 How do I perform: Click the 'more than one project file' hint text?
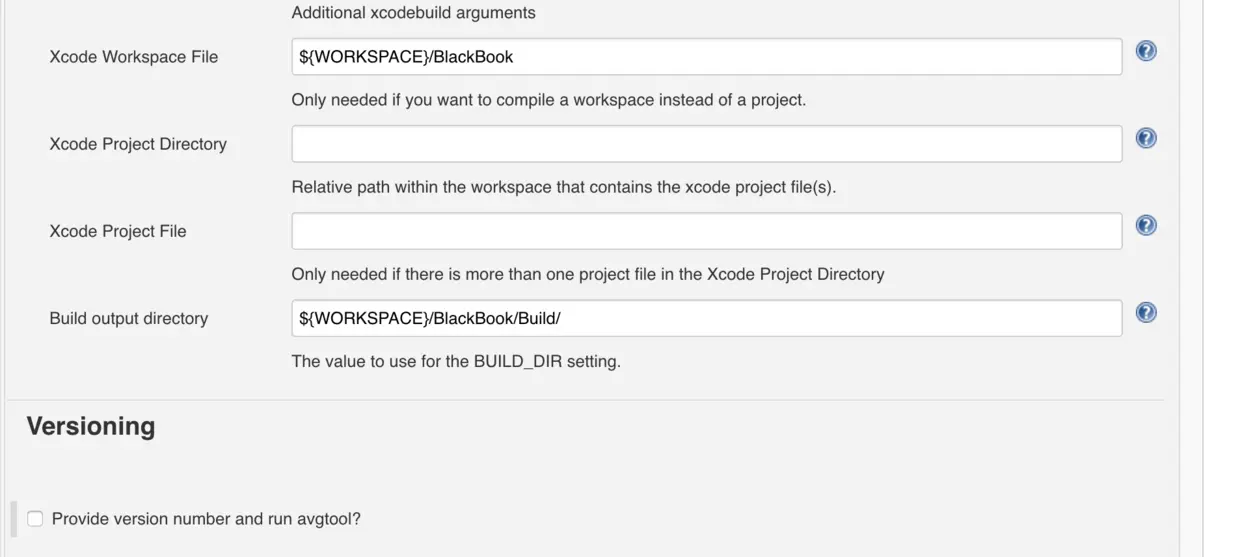click(x=587, y=274)
